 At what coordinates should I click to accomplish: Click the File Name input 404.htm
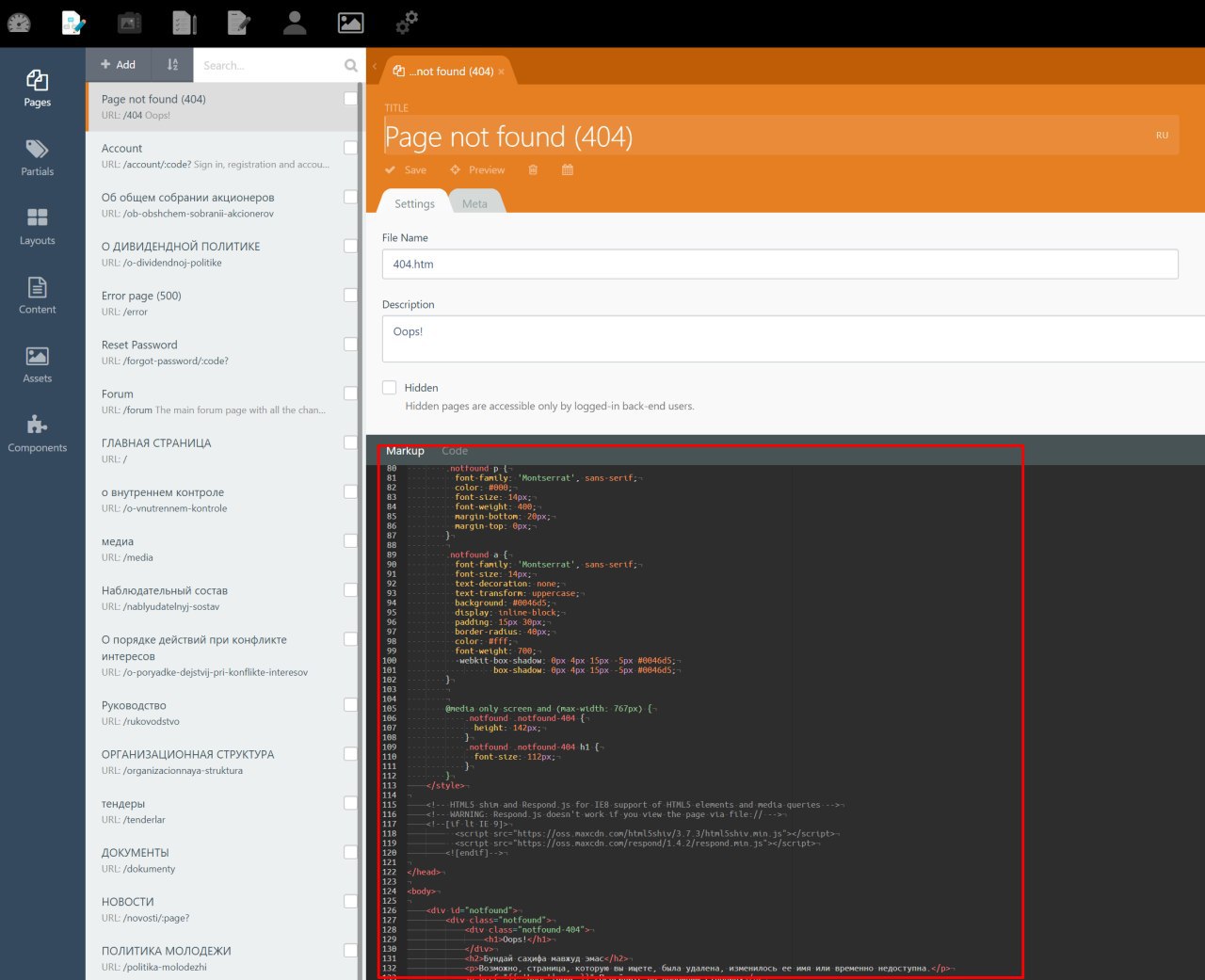pos(779,265)
